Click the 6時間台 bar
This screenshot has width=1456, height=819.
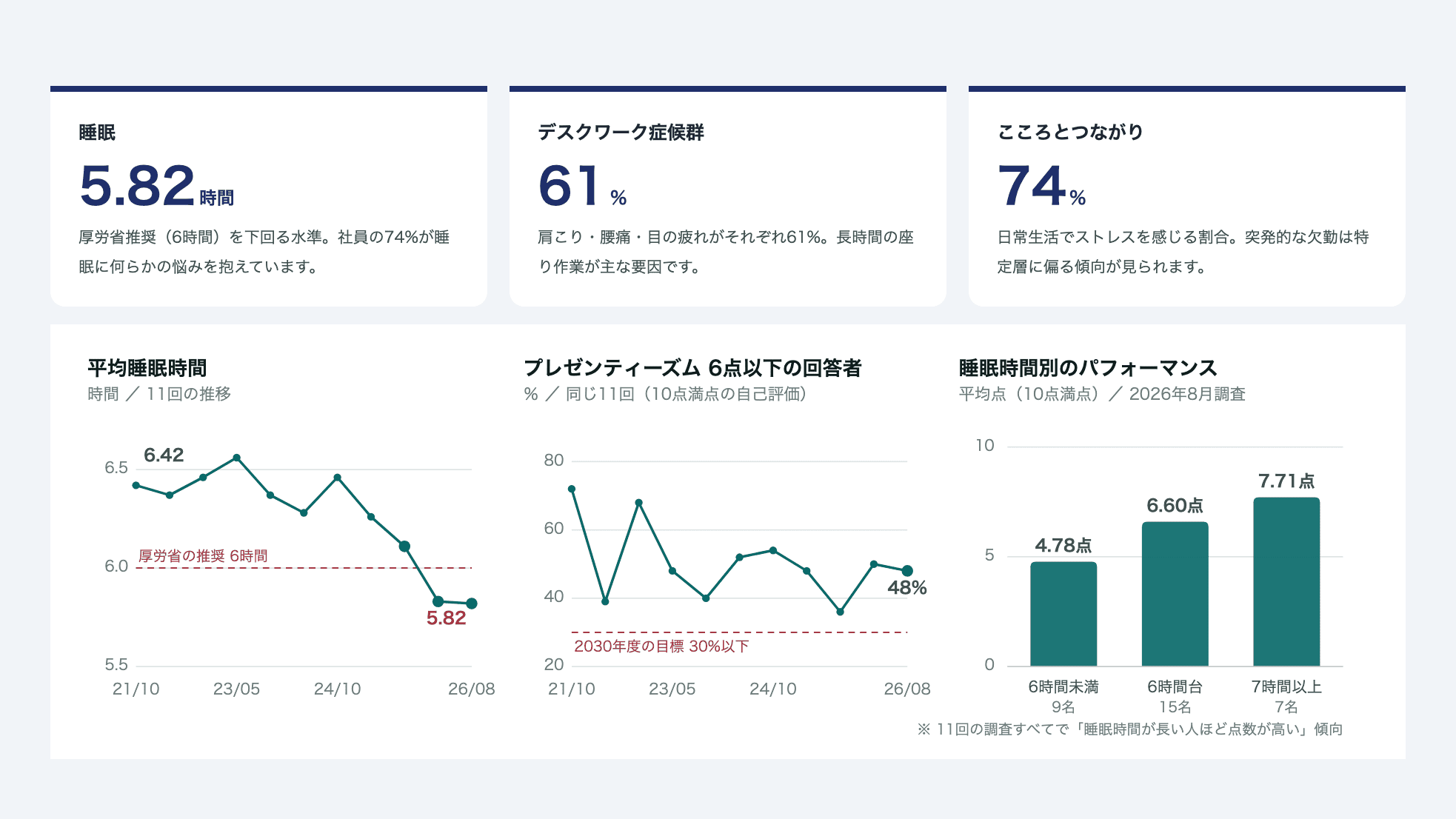coord(1175,594)
